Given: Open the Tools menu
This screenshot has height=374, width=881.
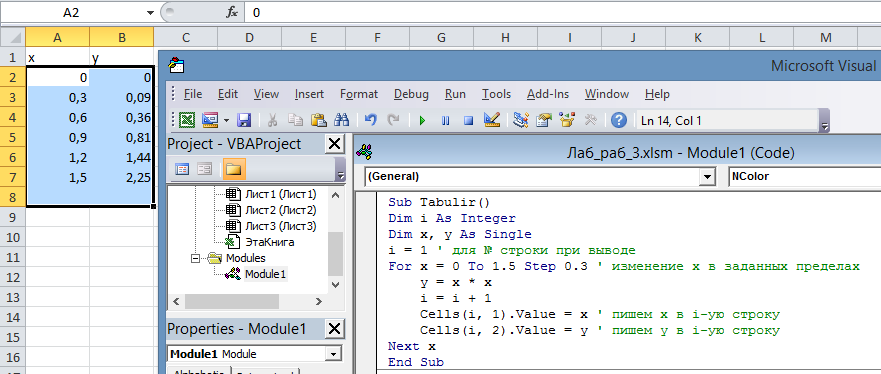Looking at the screenshot, I should (496, 94).
